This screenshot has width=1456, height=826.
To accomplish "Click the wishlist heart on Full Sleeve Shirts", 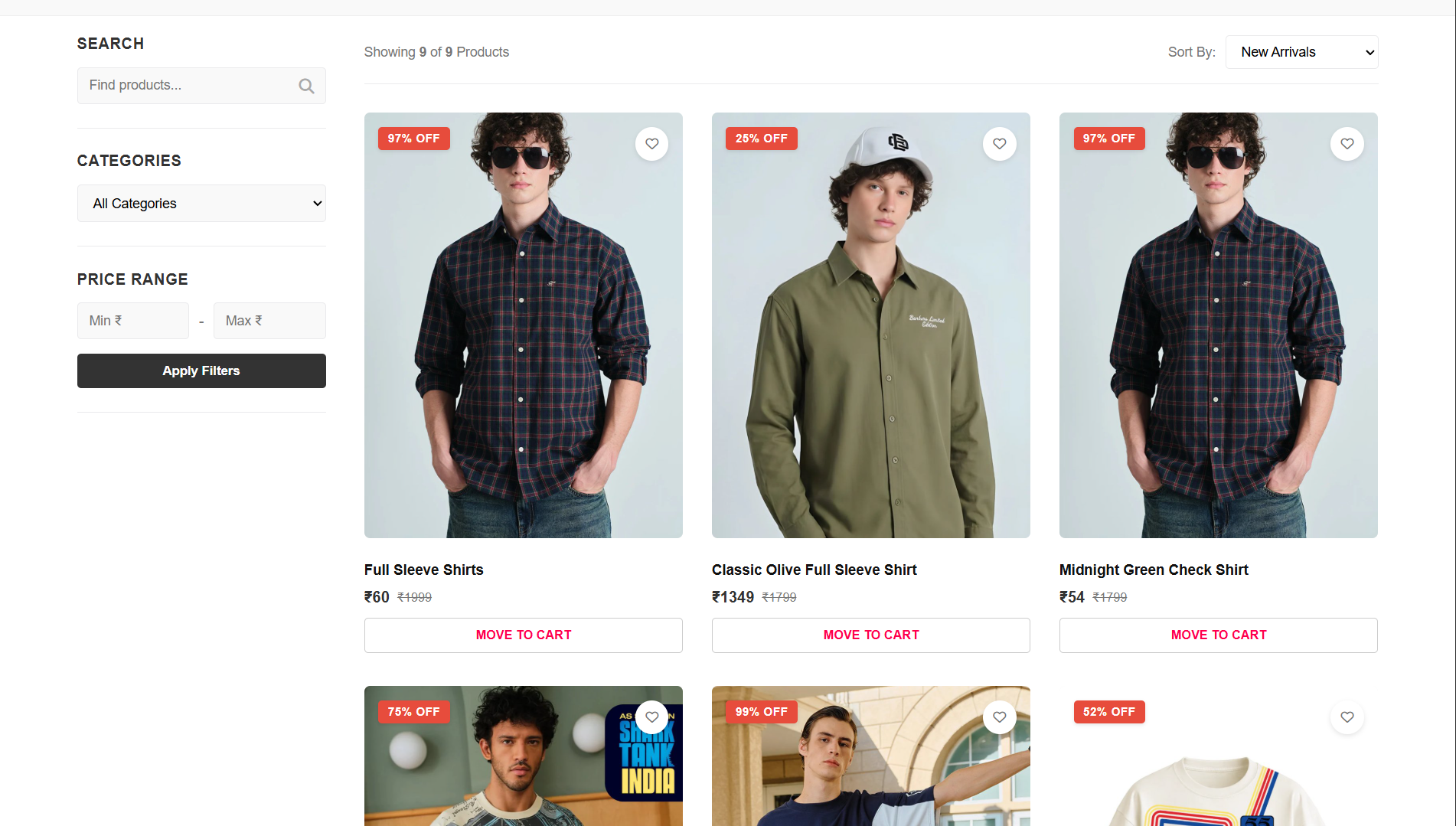I will [651, 143].
